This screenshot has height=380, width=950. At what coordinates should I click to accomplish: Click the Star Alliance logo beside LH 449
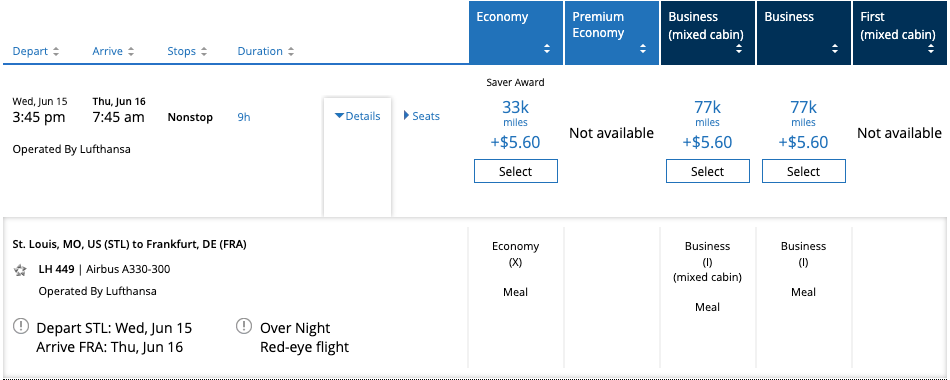(21, 270)
